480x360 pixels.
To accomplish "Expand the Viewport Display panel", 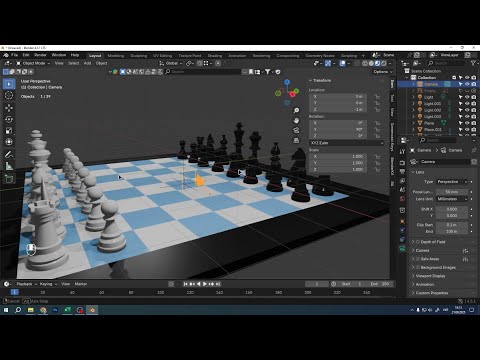I will [413, 276].
